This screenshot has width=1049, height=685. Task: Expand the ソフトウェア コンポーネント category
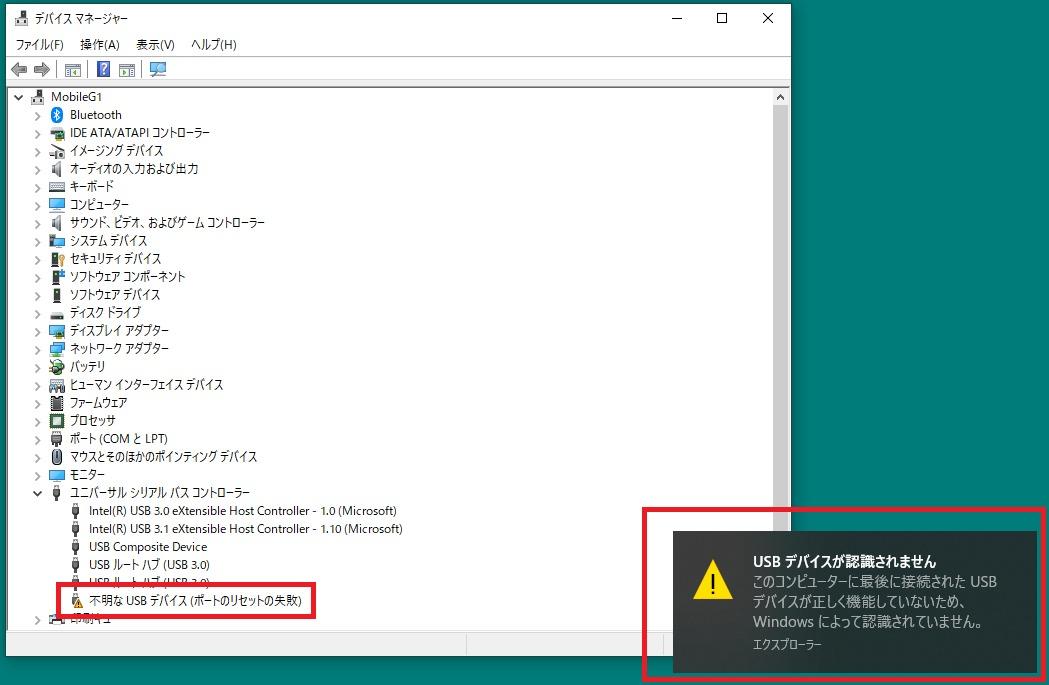tap(37, 278)
